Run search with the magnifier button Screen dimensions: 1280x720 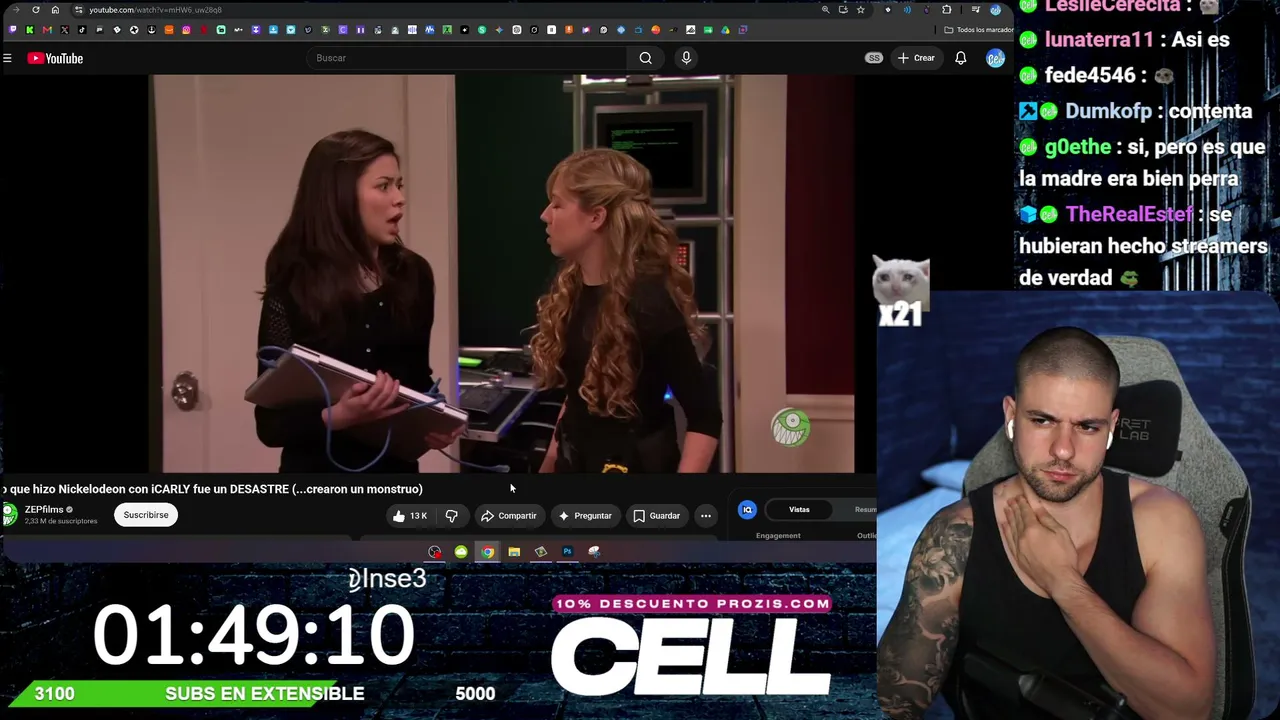[646, 58]
